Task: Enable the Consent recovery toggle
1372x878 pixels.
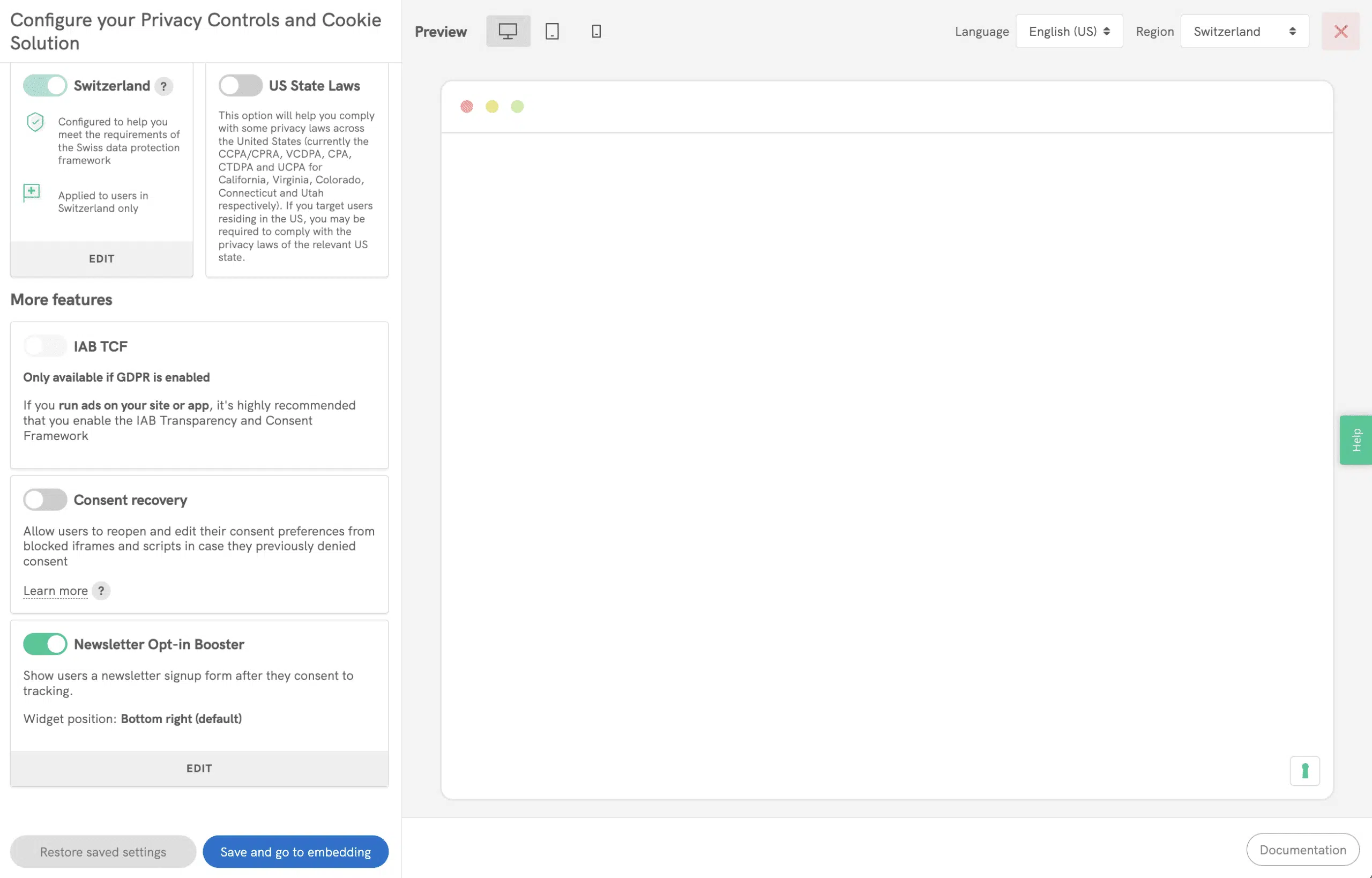Action: pos(45,500)
